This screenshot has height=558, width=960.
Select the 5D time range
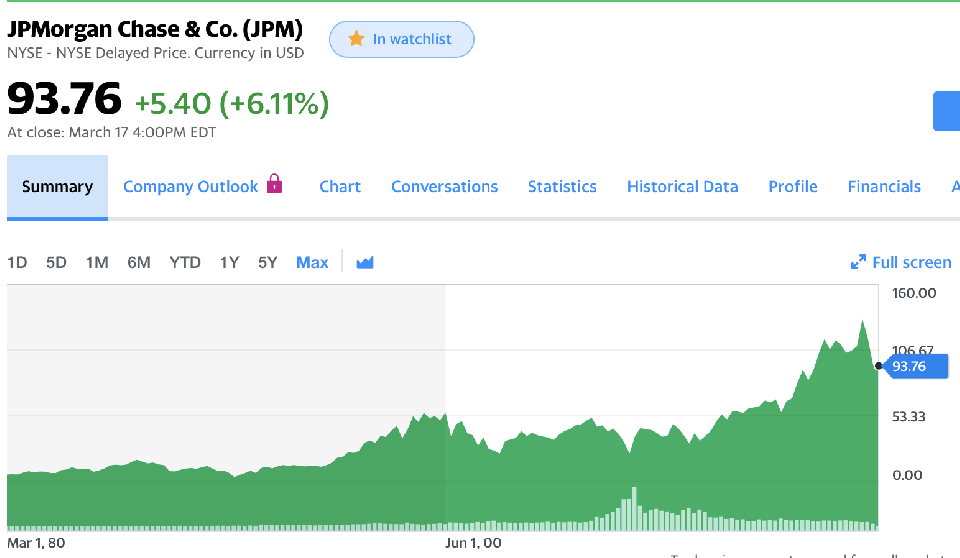[x=56, y=262]
